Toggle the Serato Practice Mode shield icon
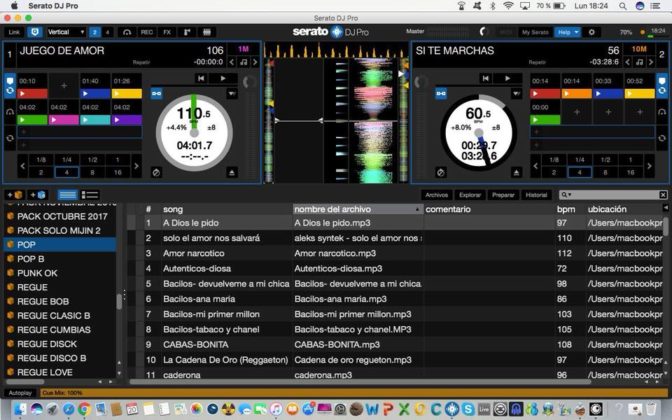Image resolution: width=672 pixels, height=420 pixels. tap(35, 32)
